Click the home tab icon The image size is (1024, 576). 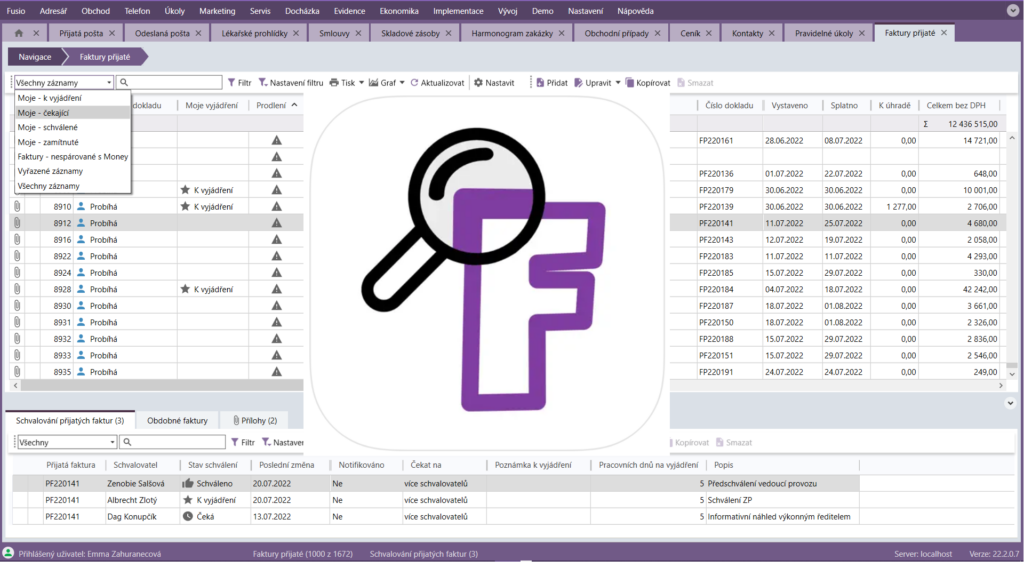pyautogui.click(x=19, y=33)
